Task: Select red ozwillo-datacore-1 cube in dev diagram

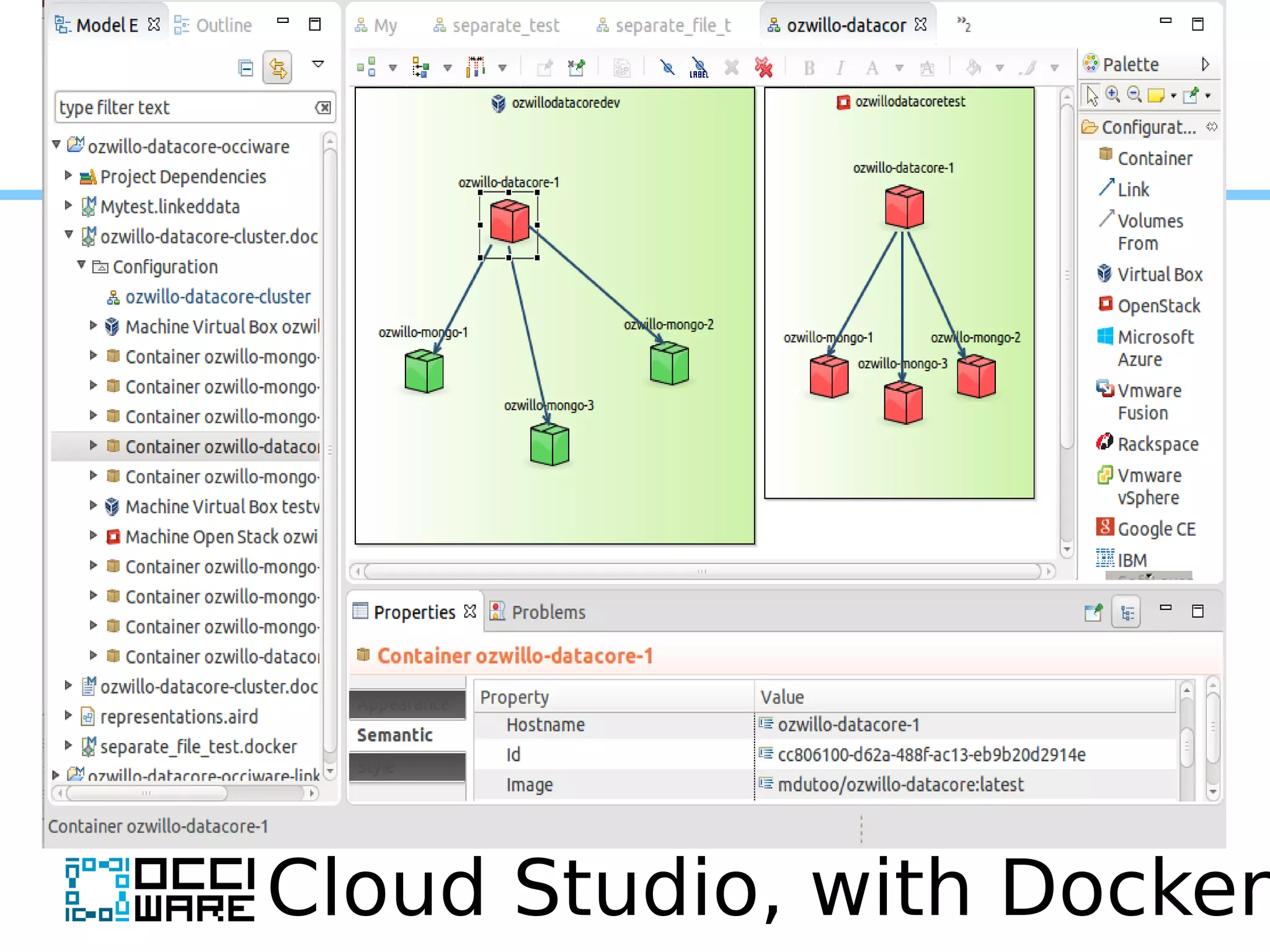Action: tap(509, 221)
